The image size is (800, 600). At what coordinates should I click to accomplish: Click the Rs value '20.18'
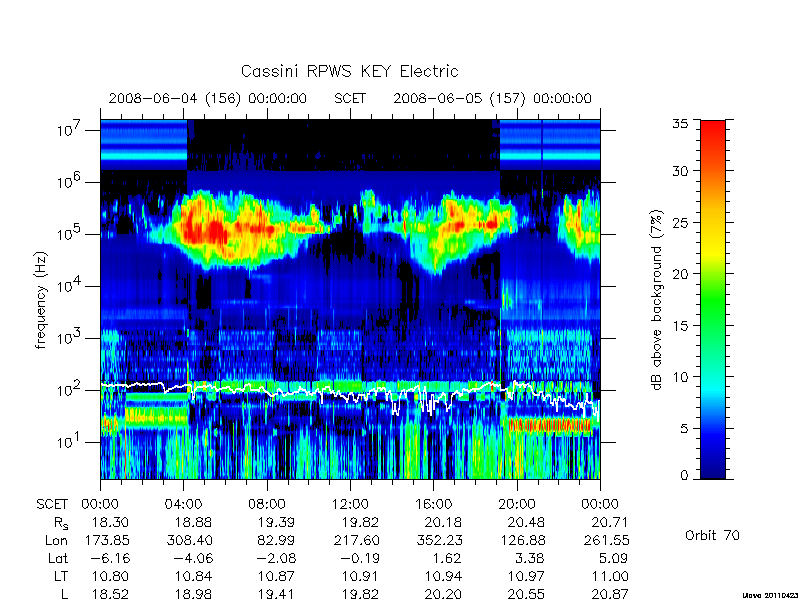coord(443,522)
